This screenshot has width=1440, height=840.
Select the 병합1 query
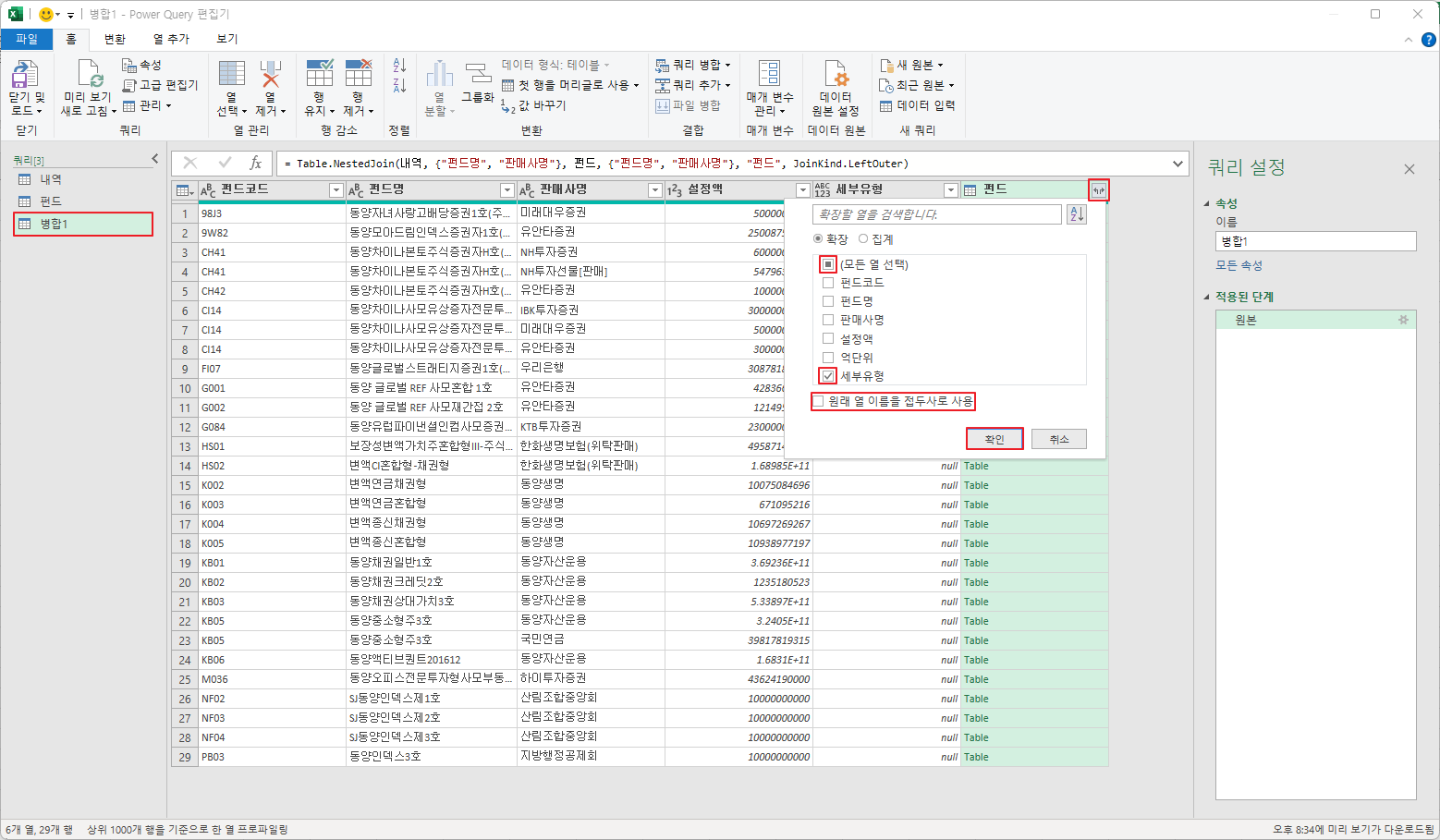tap(83, 224)
